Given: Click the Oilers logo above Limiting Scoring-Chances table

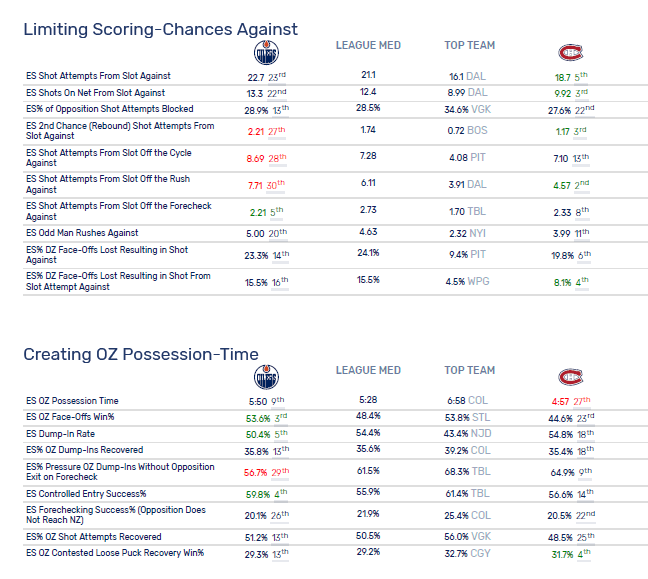Looking at the screenshot, I should tap(266, 52).
